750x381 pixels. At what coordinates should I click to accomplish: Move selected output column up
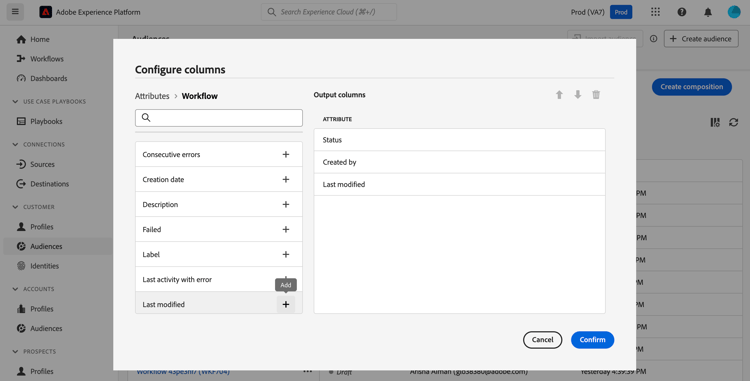[559, 95]
